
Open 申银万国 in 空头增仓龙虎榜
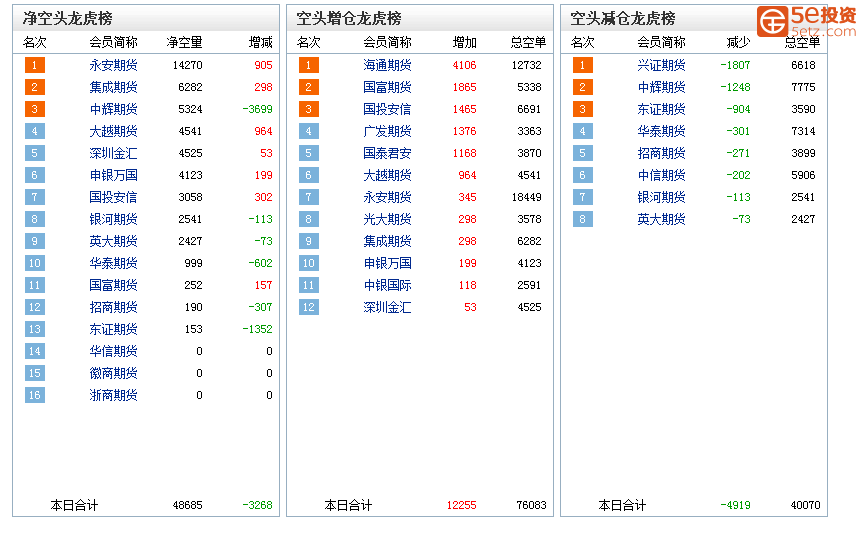pyautogui.click(x=387, y=263)
